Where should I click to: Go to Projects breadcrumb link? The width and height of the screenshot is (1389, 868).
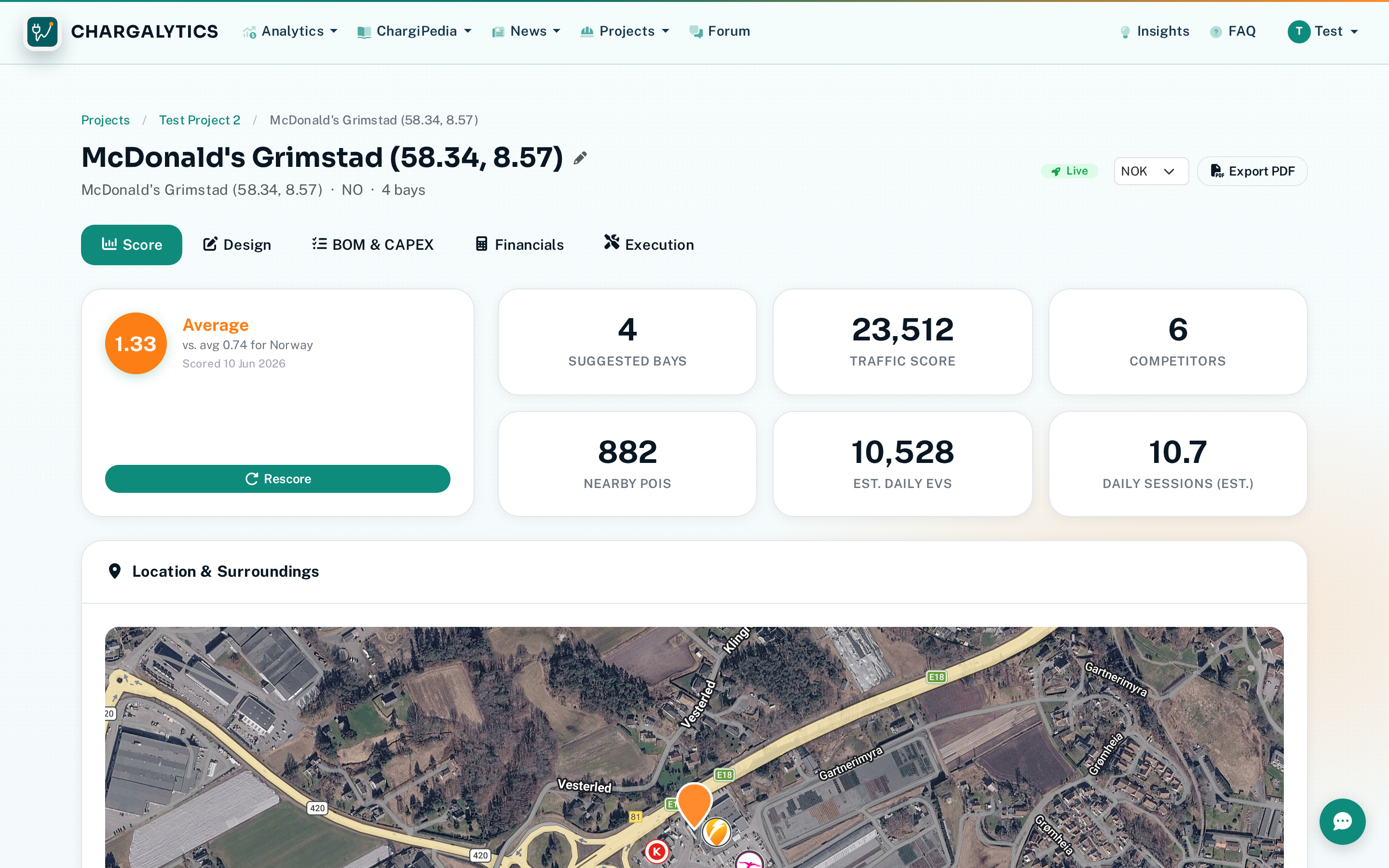[x=105, y=120]
